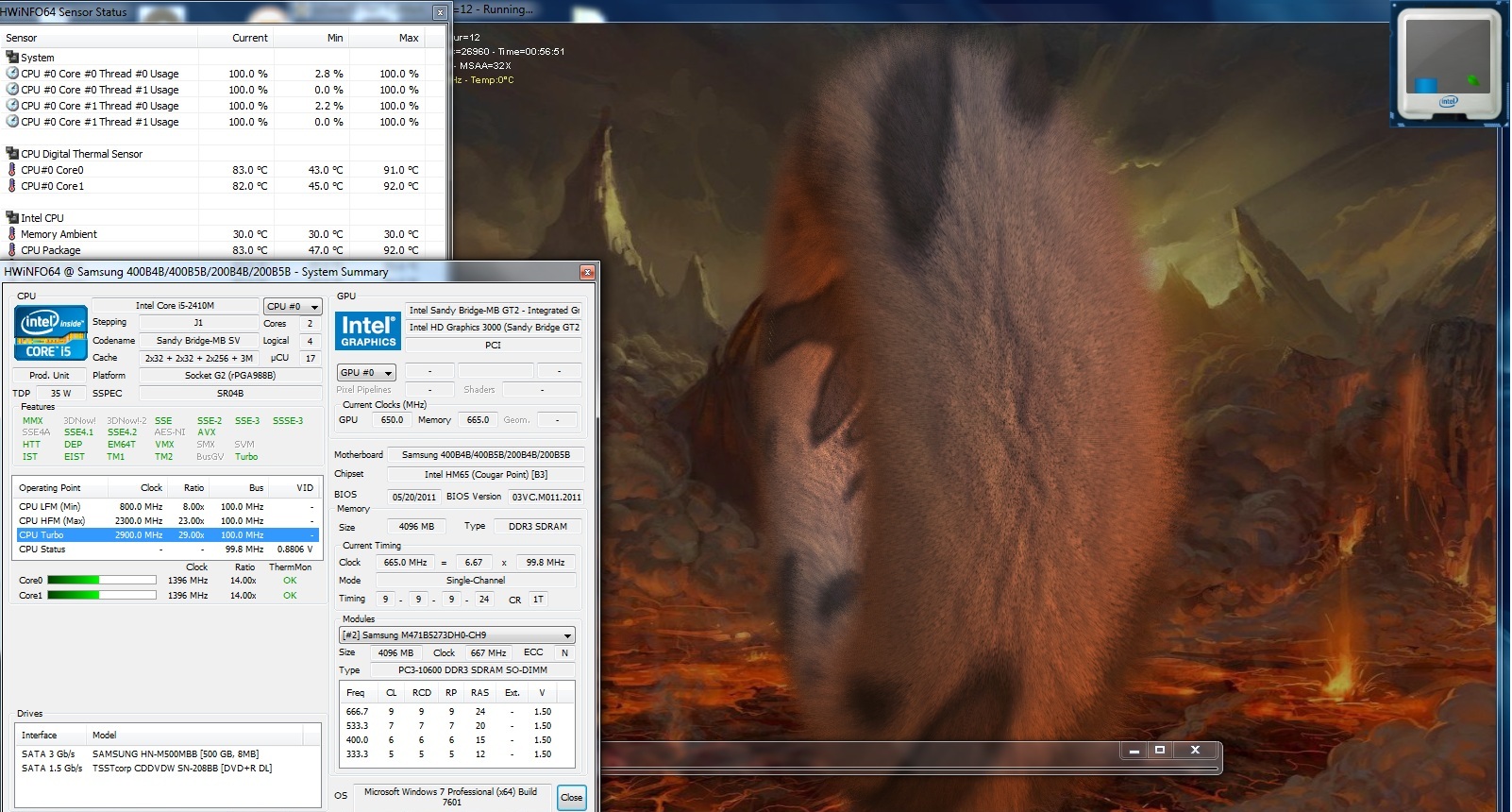Click the PC3-10600 DDR3 SDRAM SO-DIMM field
1512x812 pixels.
(x=472, y=669)
